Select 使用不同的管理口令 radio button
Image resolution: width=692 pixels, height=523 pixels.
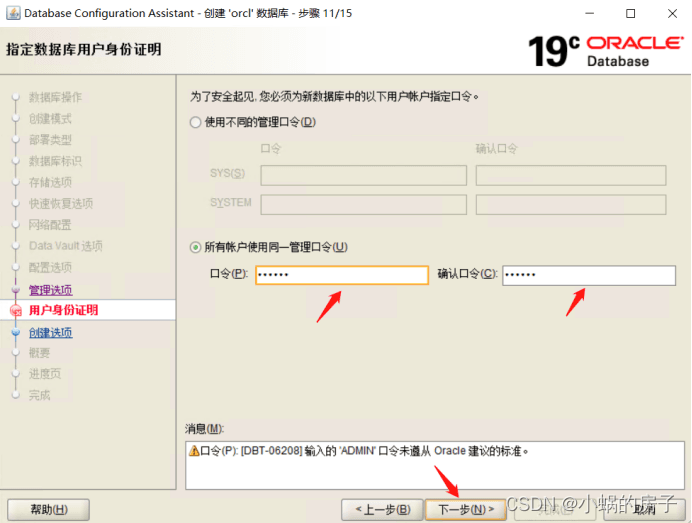(x=195, y=122)
